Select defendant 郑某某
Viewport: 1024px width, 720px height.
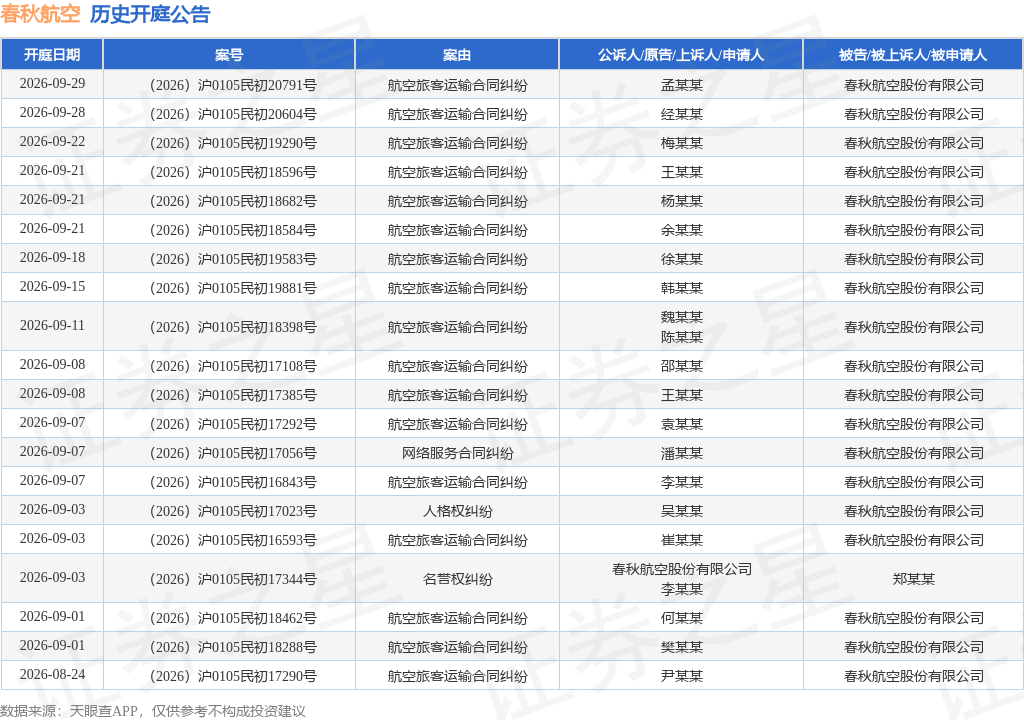pyautogui.click(x=914, y=579)
